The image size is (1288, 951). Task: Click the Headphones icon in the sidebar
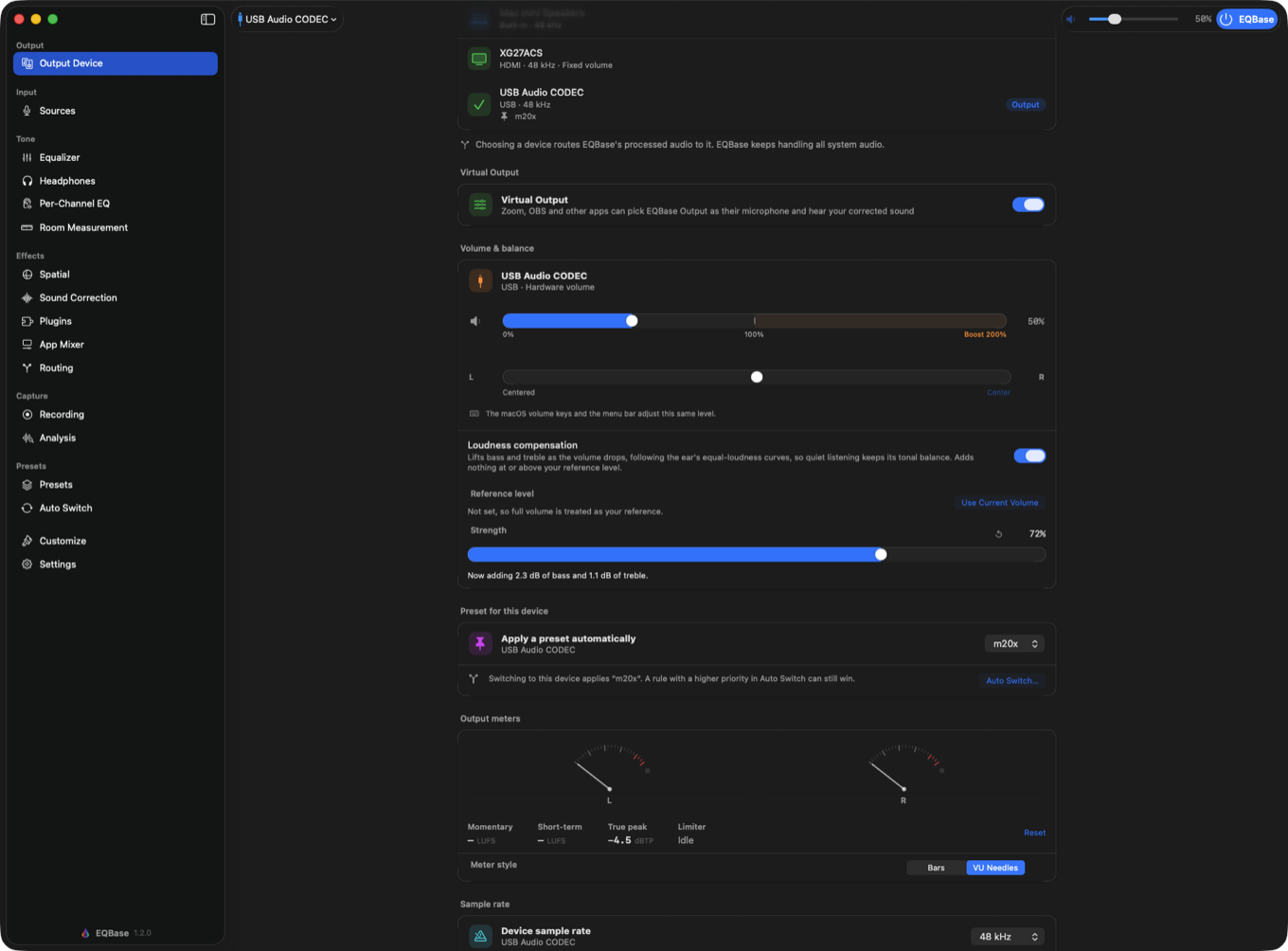click(x=27, y=181)
